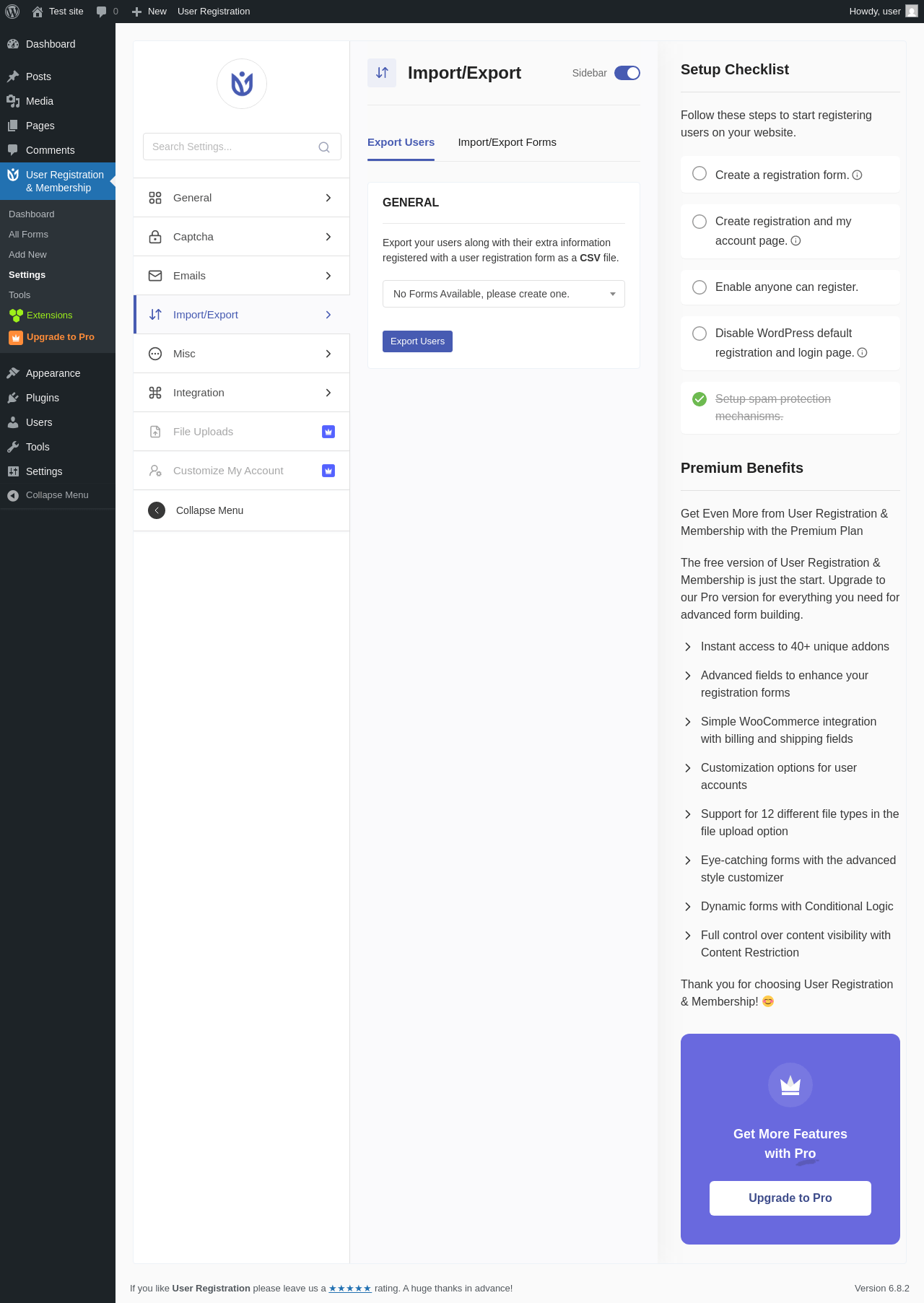
Task: Click Howdy, user account text
Action: point(875,12)
